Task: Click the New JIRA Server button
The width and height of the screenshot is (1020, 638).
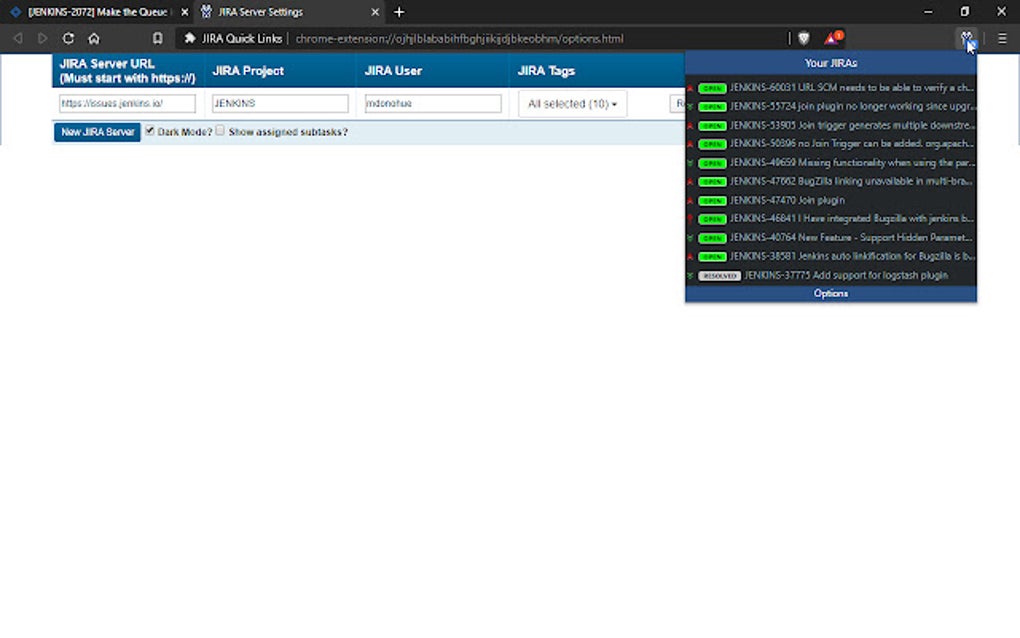Action: point(96,131)
